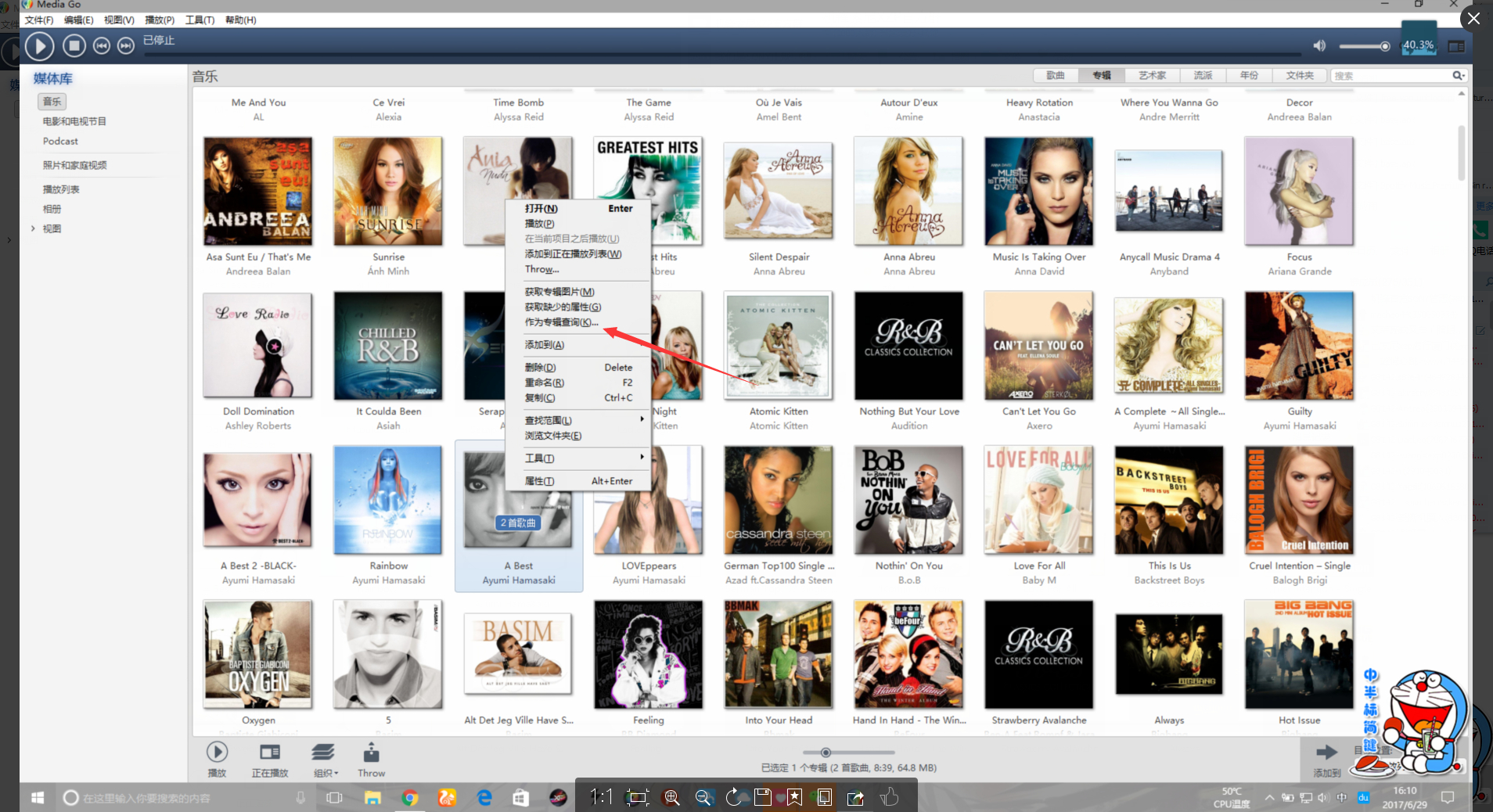Switch to the 艺术家 artists view
Image resolution: width=1493 pixels, height=812 pixels.
pyautogui.click(x=1152, y=76)
